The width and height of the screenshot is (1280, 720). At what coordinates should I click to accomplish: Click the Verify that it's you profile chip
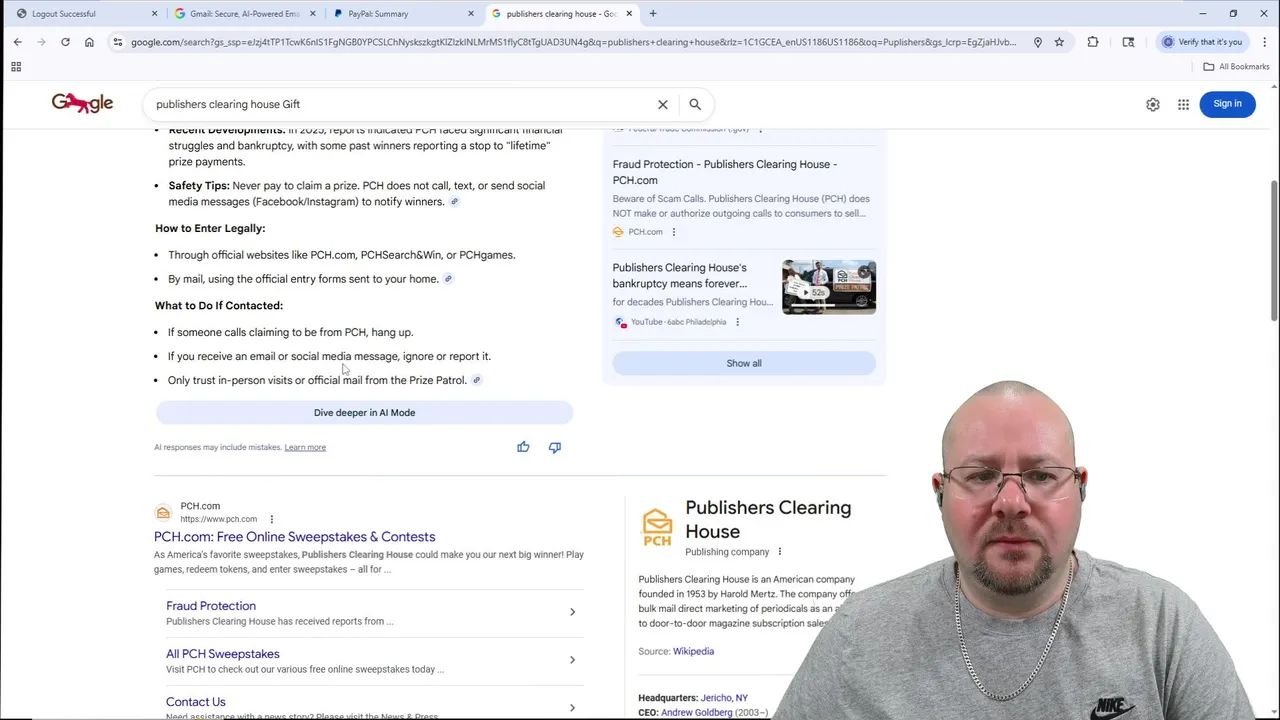(x=1203, y=42)
